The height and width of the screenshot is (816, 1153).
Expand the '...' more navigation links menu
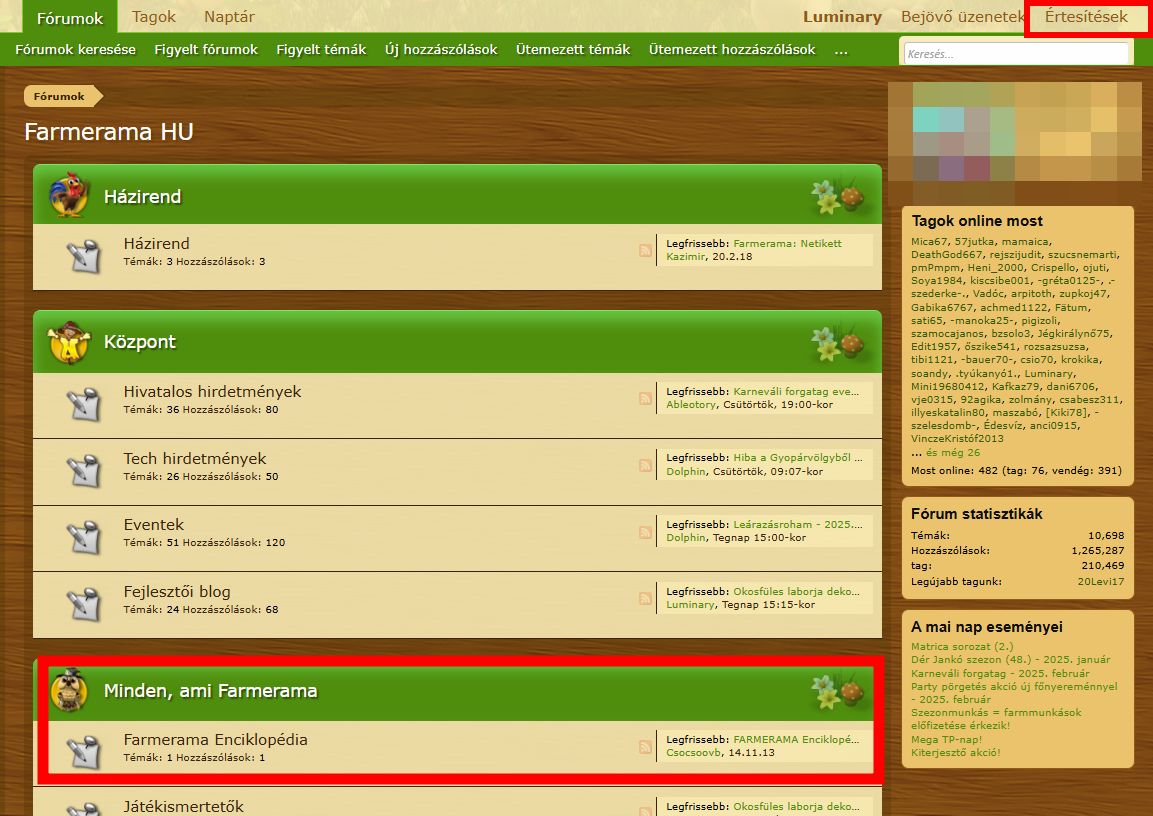coord(841,50)
